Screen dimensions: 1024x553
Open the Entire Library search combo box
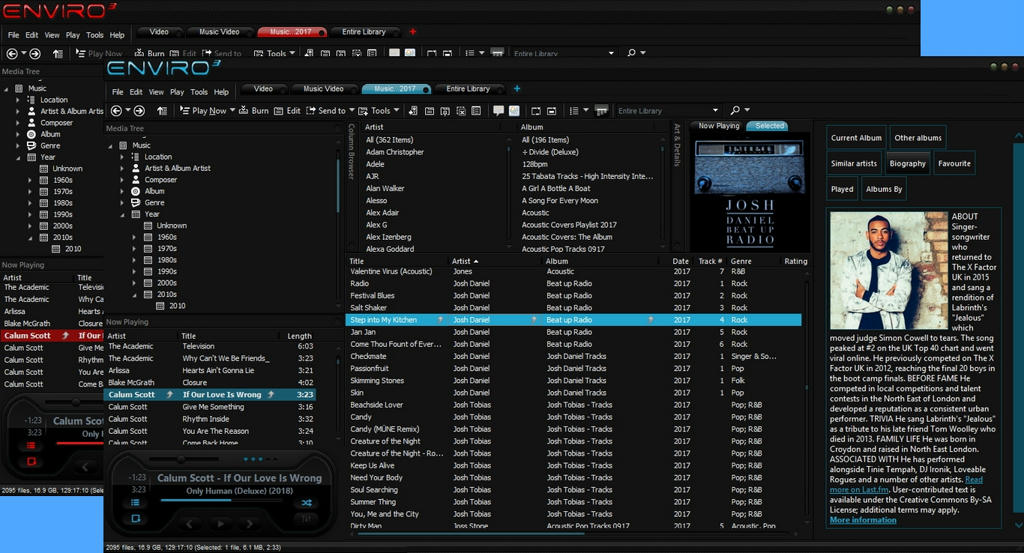667,111
